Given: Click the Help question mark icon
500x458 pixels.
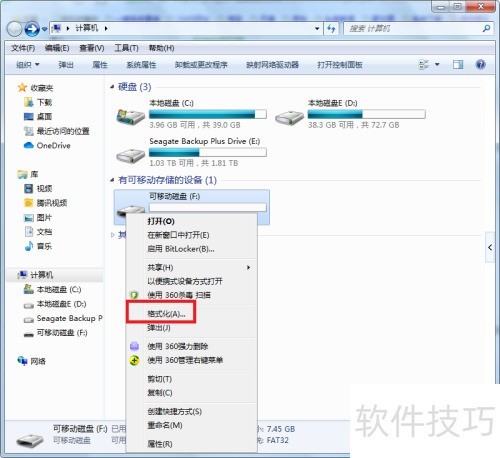Looking at the screenshot, I should tap(480, 64).
